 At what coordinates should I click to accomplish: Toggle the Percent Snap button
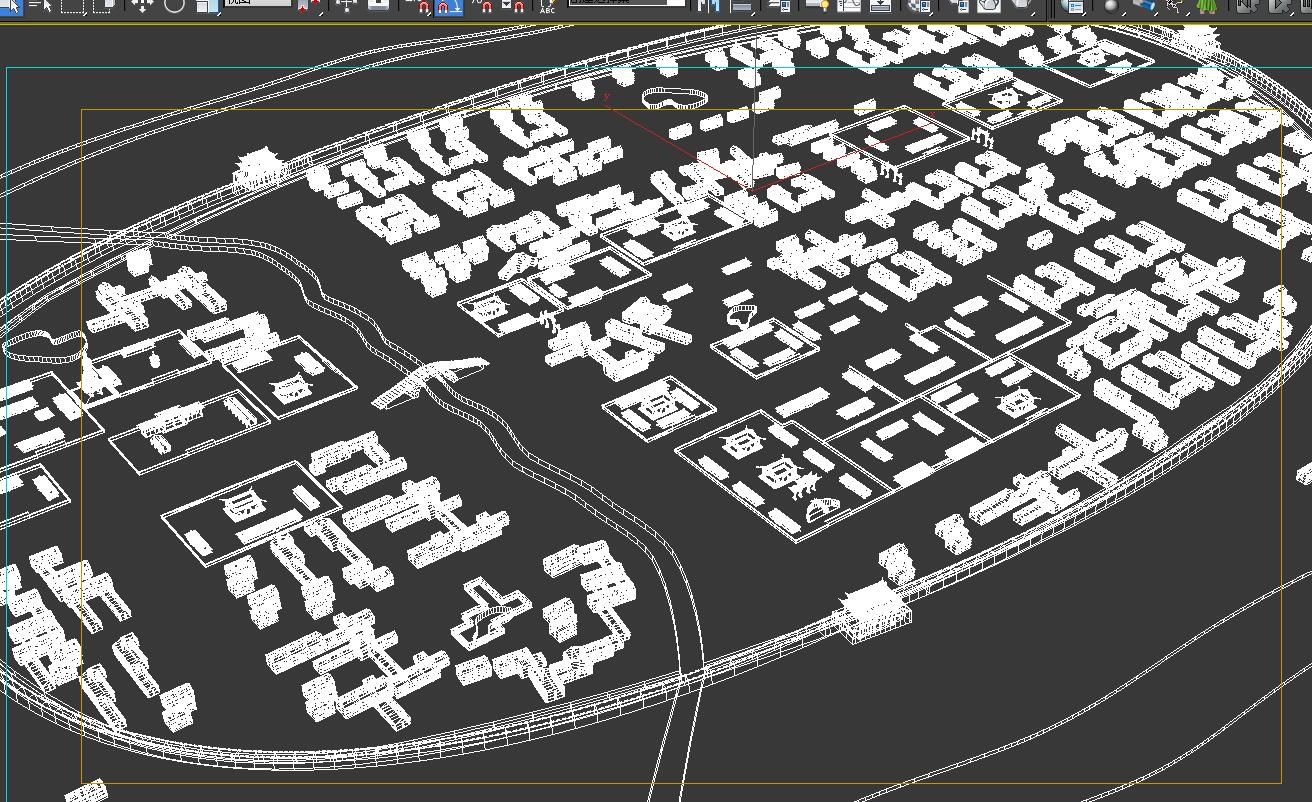point(482,6)
